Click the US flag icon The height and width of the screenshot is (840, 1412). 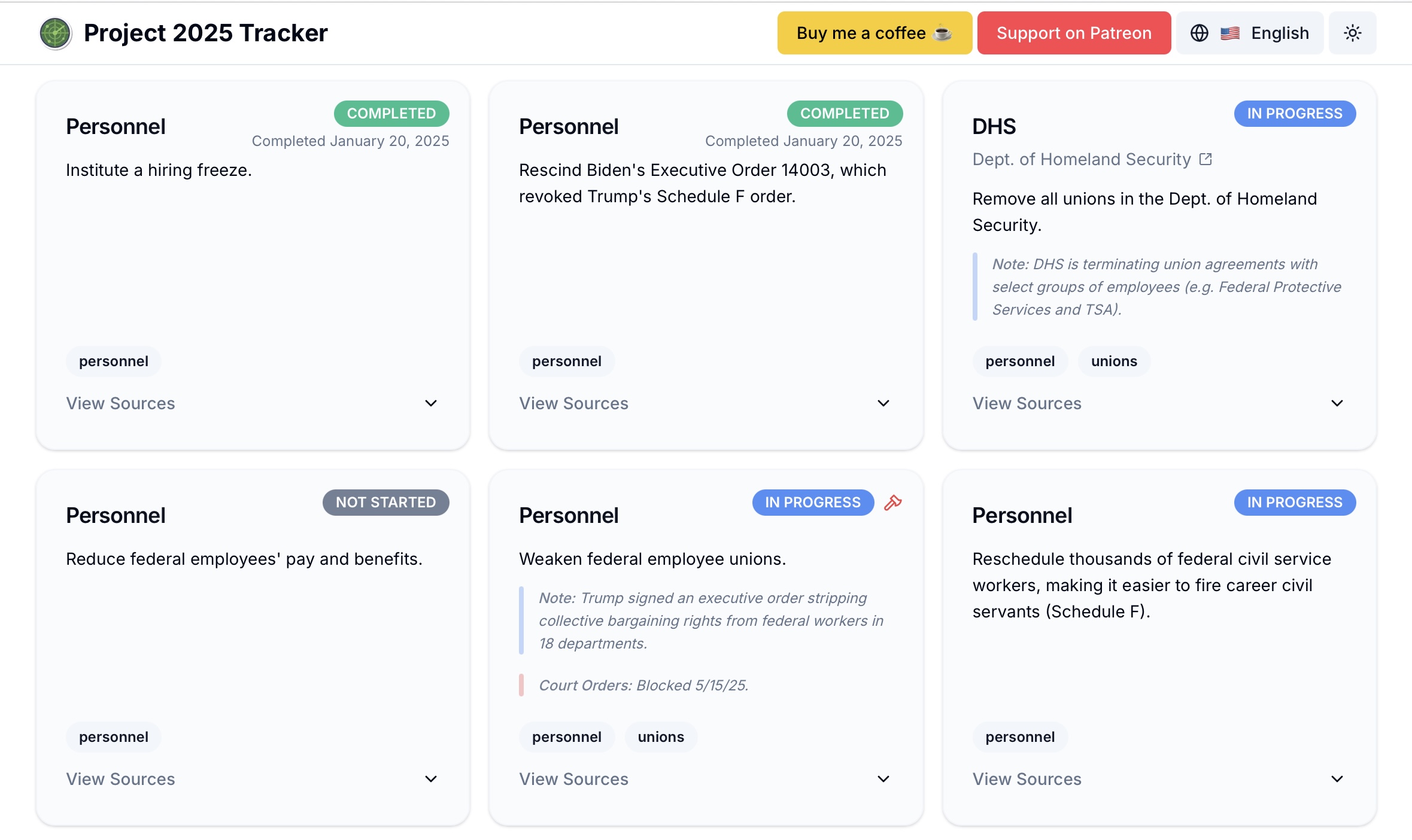tap(1229, 34)
